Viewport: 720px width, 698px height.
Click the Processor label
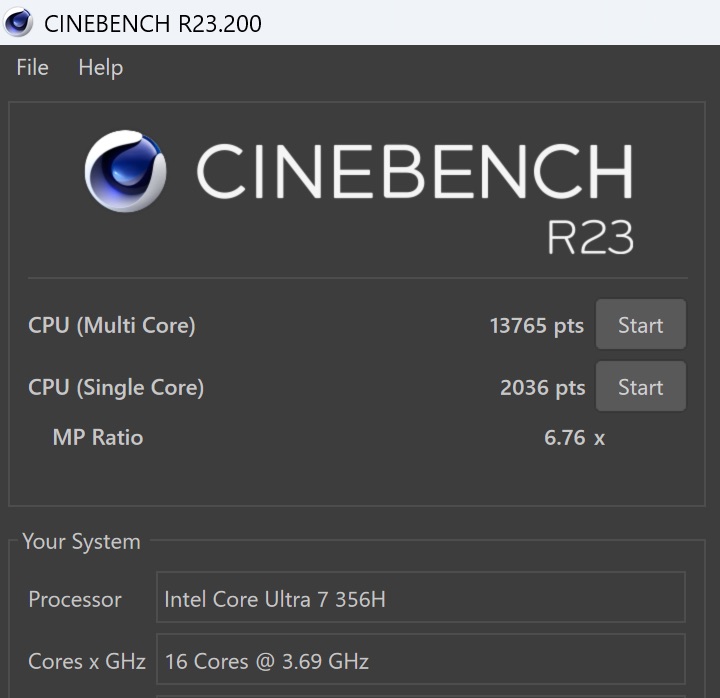[x=75, y=599]
